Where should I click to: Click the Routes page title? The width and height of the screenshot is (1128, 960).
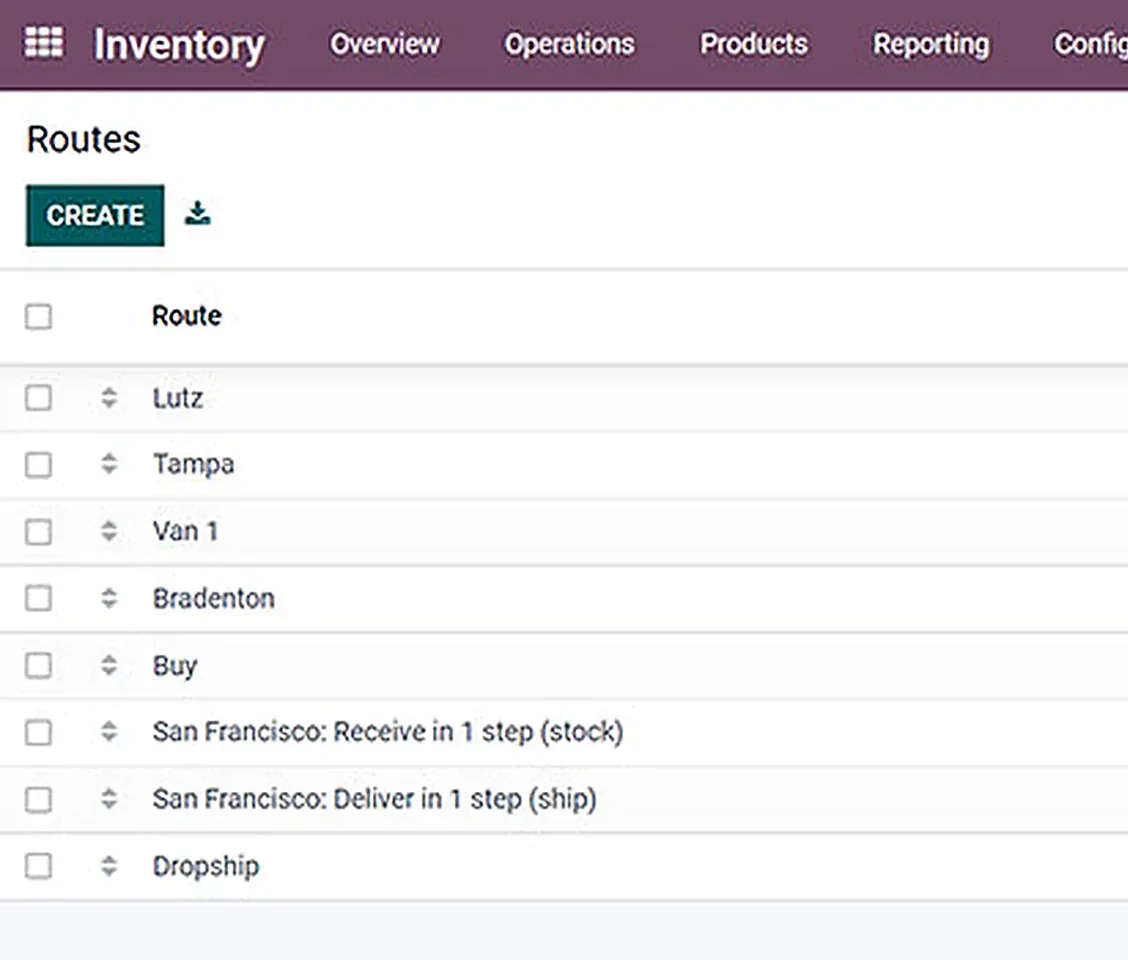click(x=83, y=139)
